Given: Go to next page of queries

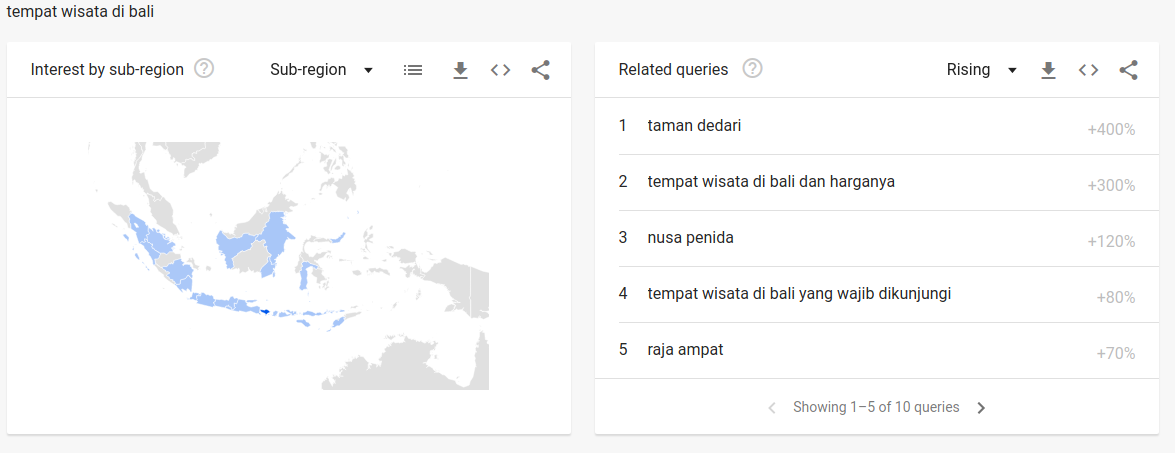Looking at the screenshot, I should click(981, 408).
